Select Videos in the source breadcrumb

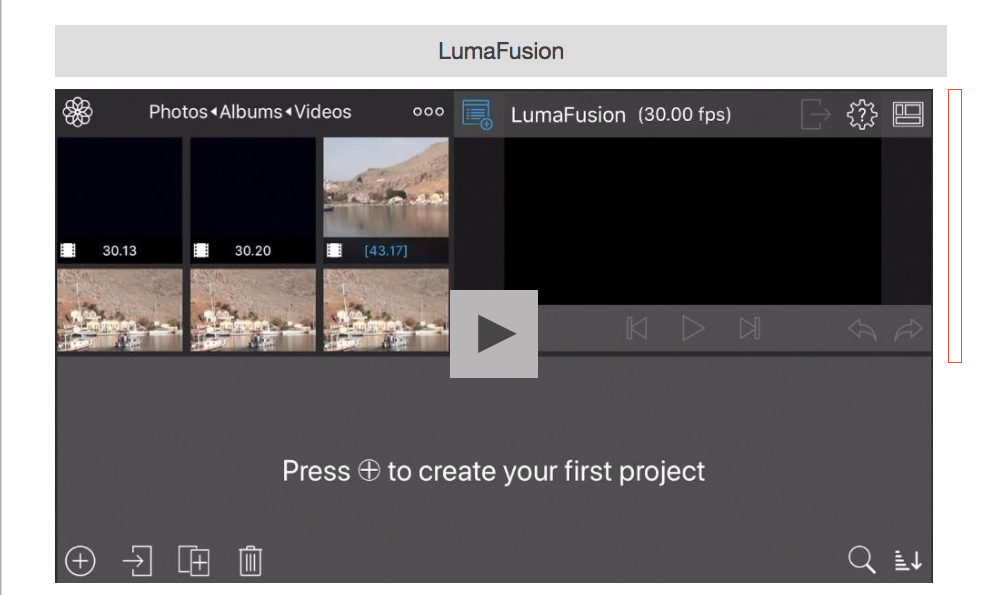323,112
